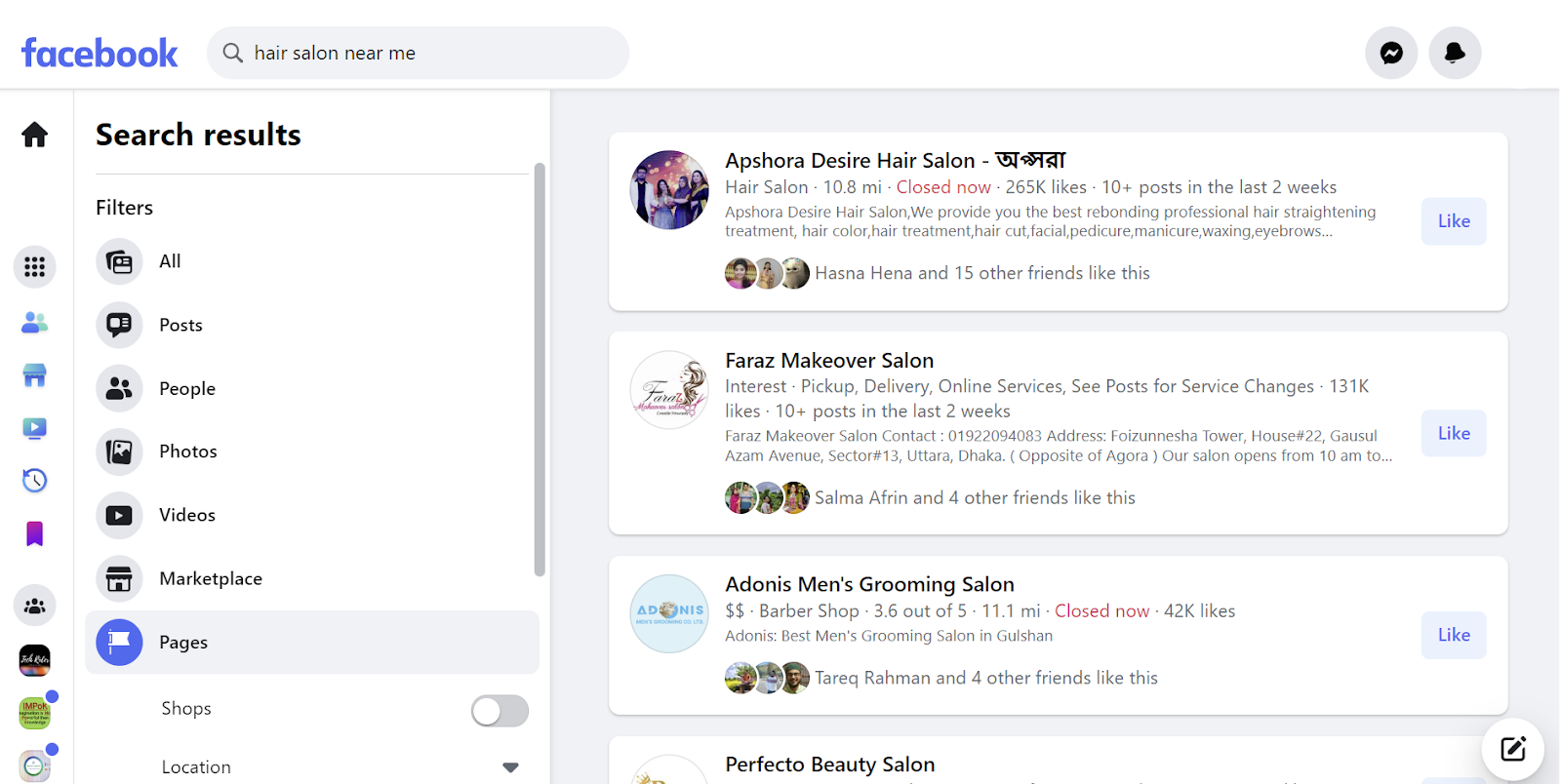Click the 'Closed now' text under Apshora

coord(943,187)
